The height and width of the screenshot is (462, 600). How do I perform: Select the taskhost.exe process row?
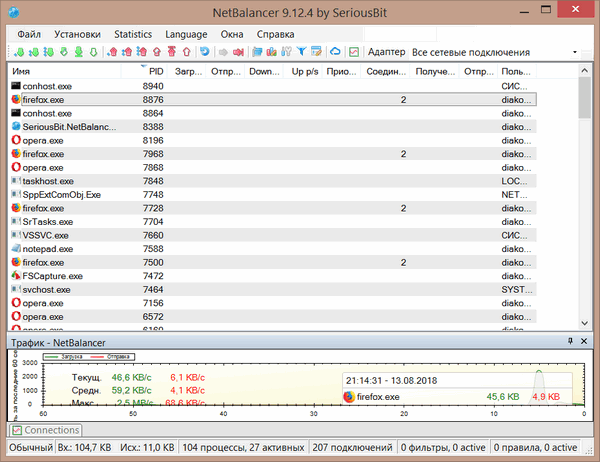[x=272, y=181]
